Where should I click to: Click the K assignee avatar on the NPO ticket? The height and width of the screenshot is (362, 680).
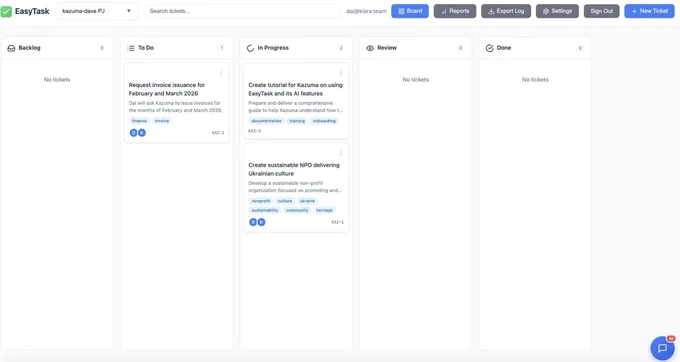(x=262, y=222)
